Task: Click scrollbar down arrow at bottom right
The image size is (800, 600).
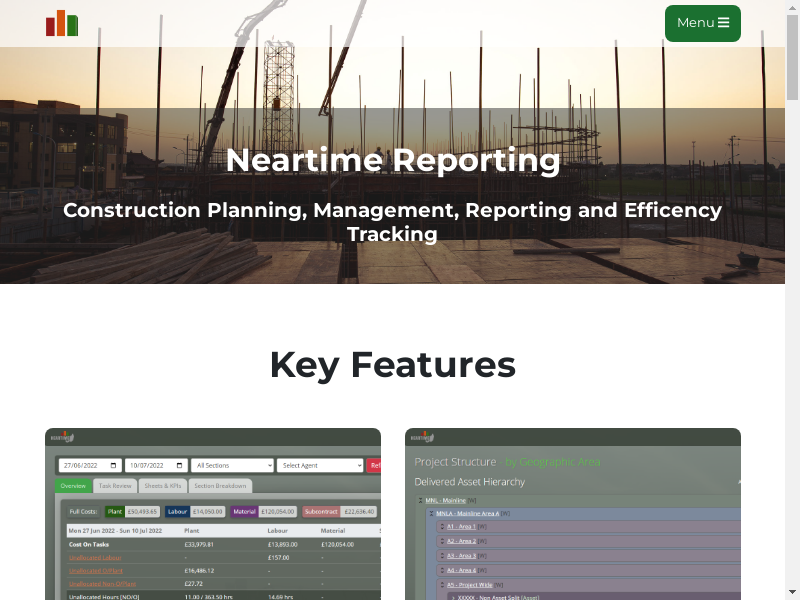Action: click(x=792, y=591)
